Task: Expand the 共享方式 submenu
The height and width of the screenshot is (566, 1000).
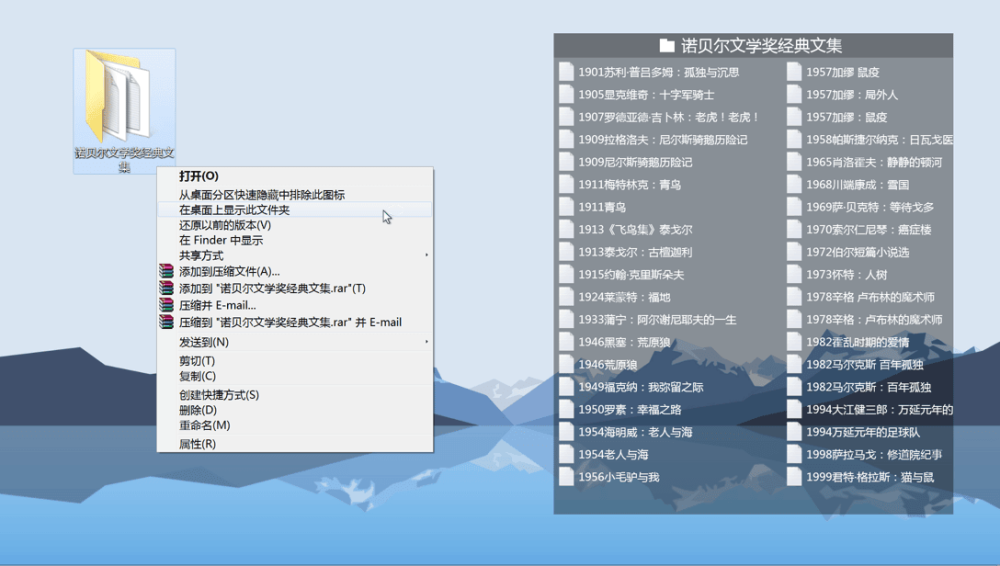Action: coord(295,256)
